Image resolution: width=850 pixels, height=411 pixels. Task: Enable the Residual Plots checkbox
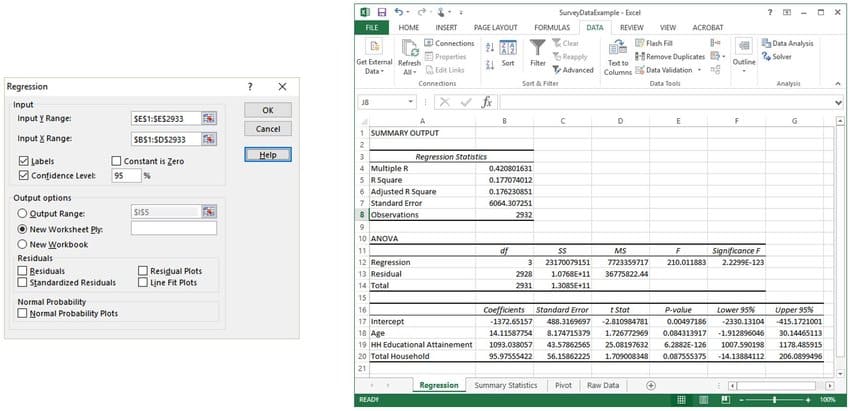(143, 271)
